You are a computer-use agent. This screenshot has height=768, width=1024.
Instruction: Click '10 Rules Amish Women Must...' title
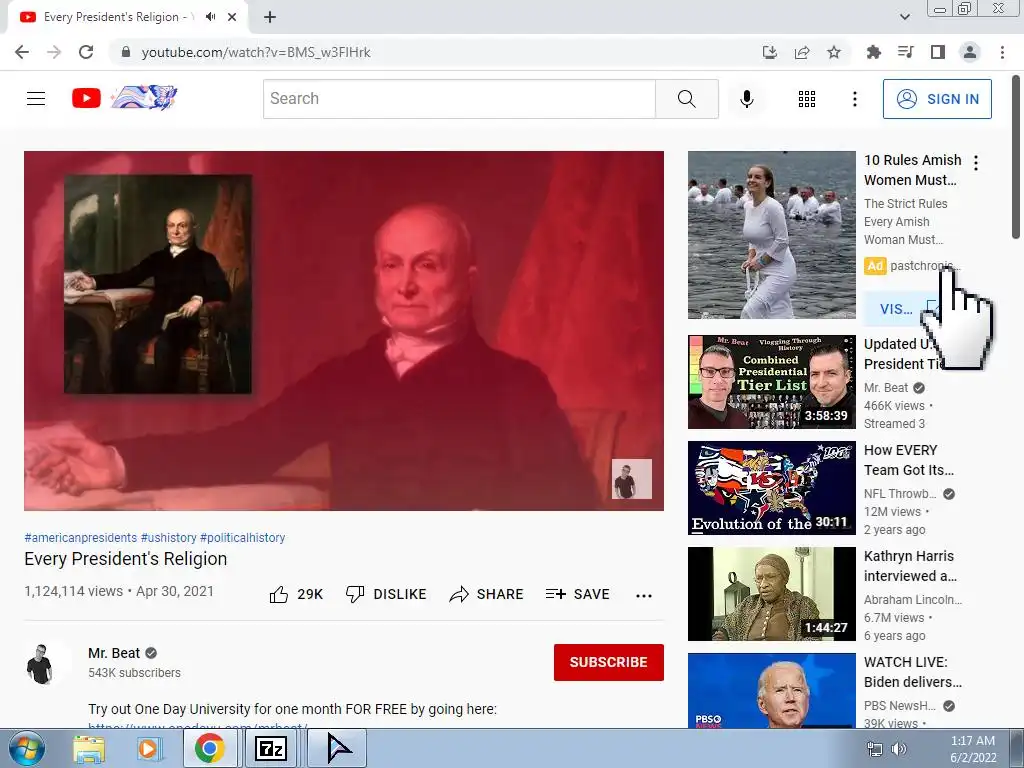click(x=912, y=170)
